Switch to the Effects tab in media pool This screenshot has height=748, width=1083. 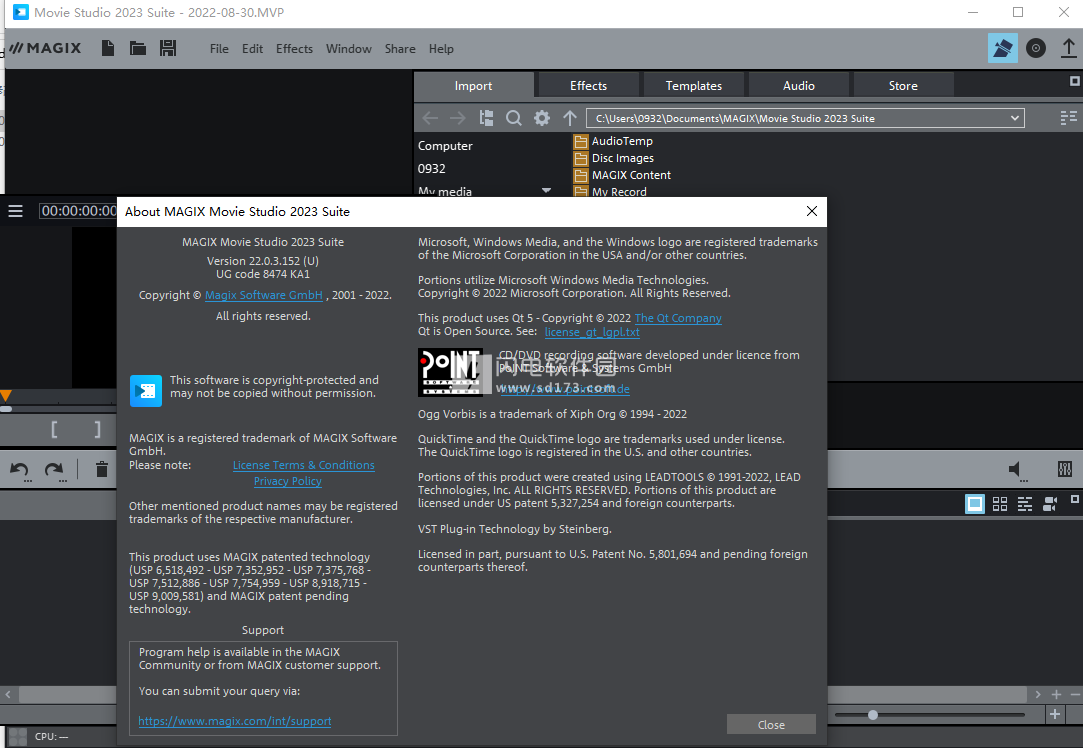(x=588, y=86)
